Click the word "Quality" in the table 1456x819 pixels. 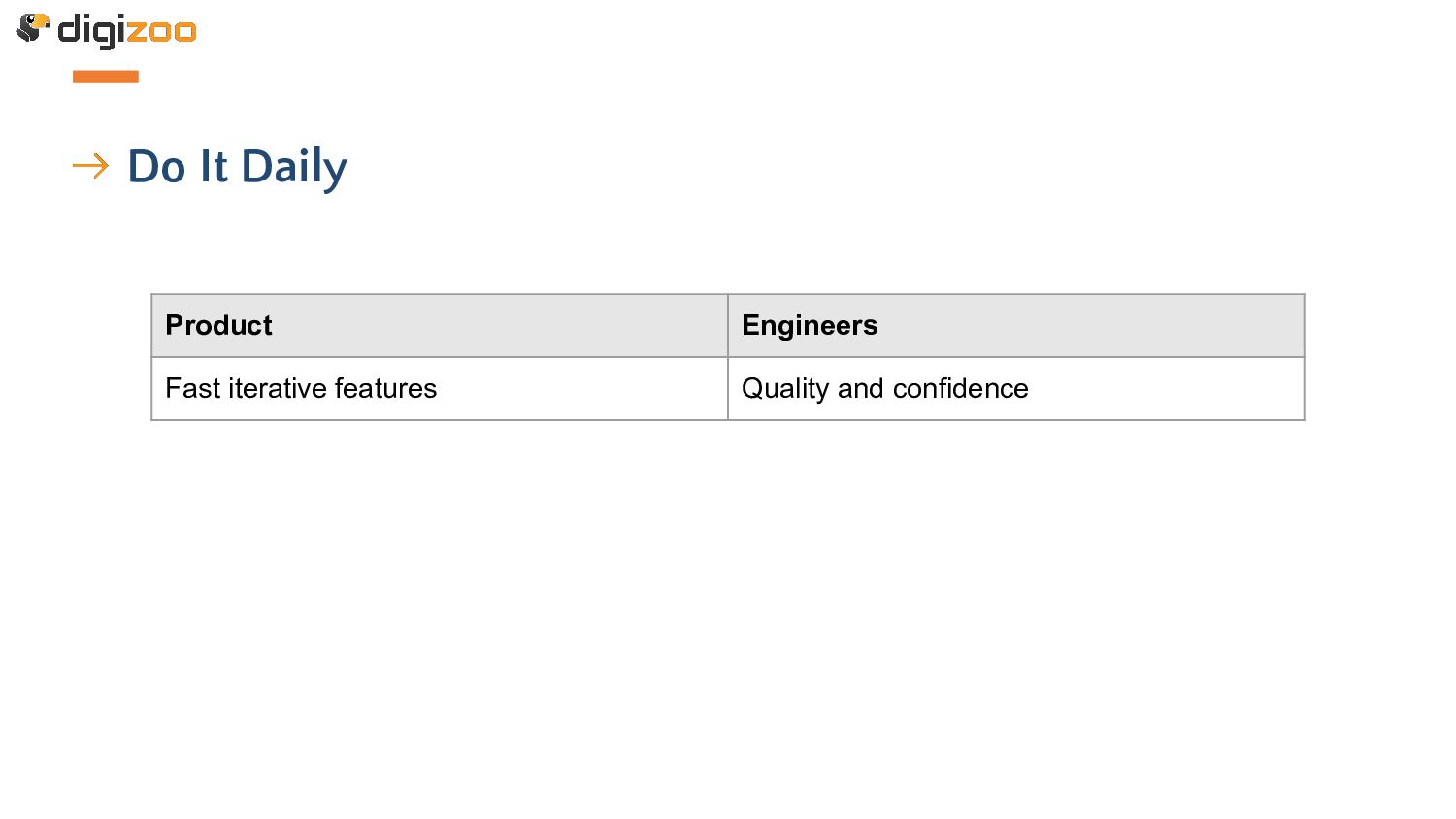point(784,389)
